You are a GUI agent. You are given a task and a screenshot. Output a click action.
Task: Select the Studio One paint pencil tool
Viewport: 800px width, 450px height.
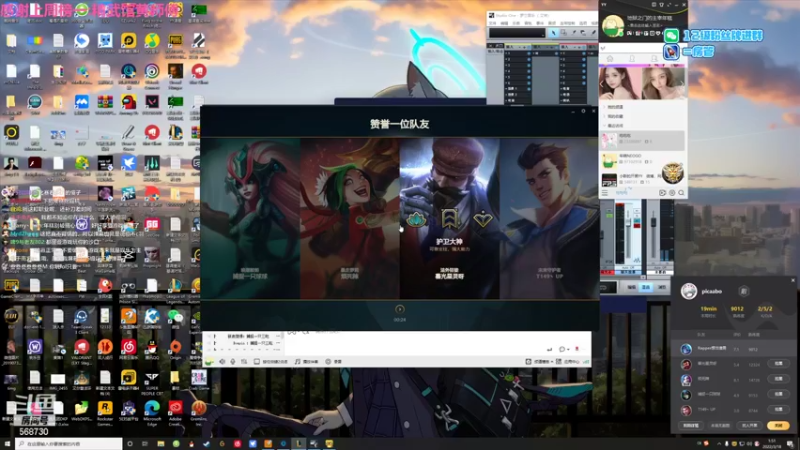coord(593,33)
